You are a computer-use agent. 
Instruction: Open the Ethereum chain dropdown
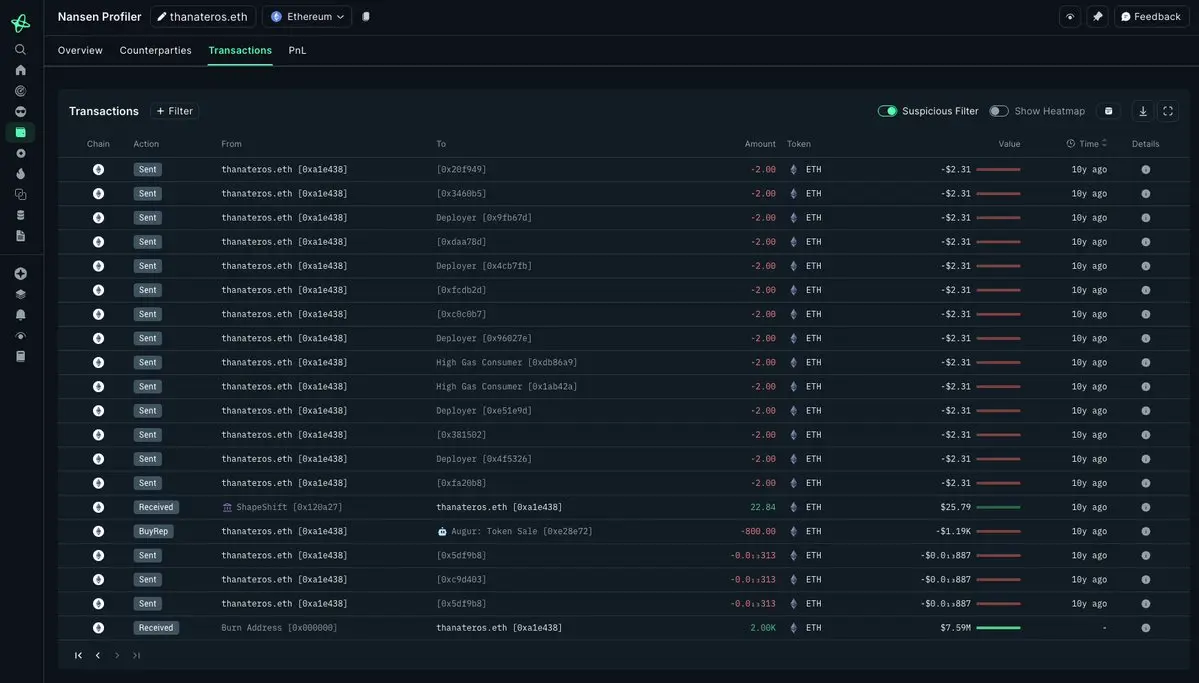(x=307, y=17)
